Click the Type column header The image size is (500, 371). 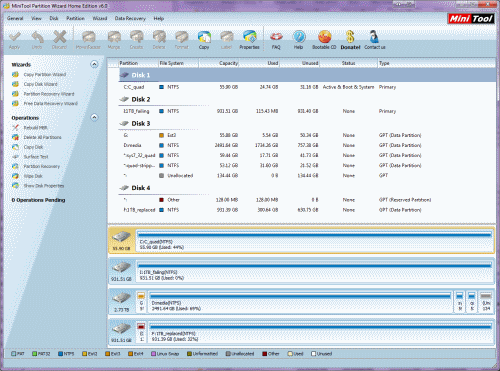pyautogui.click(x=436, y=63)
